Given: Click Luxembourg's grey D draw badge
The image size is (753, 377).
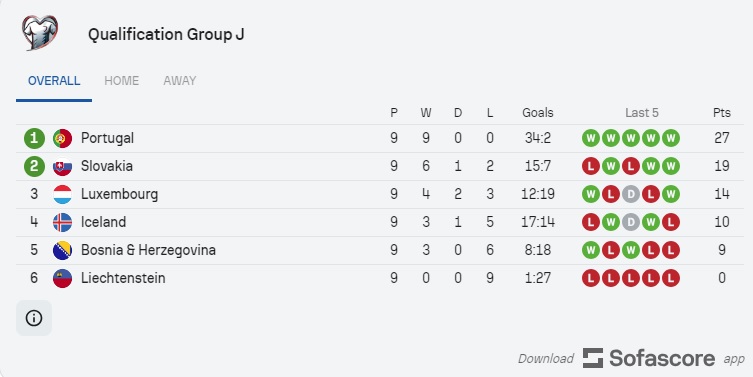Looking at the screenshot, I should (x=631, y=194).
